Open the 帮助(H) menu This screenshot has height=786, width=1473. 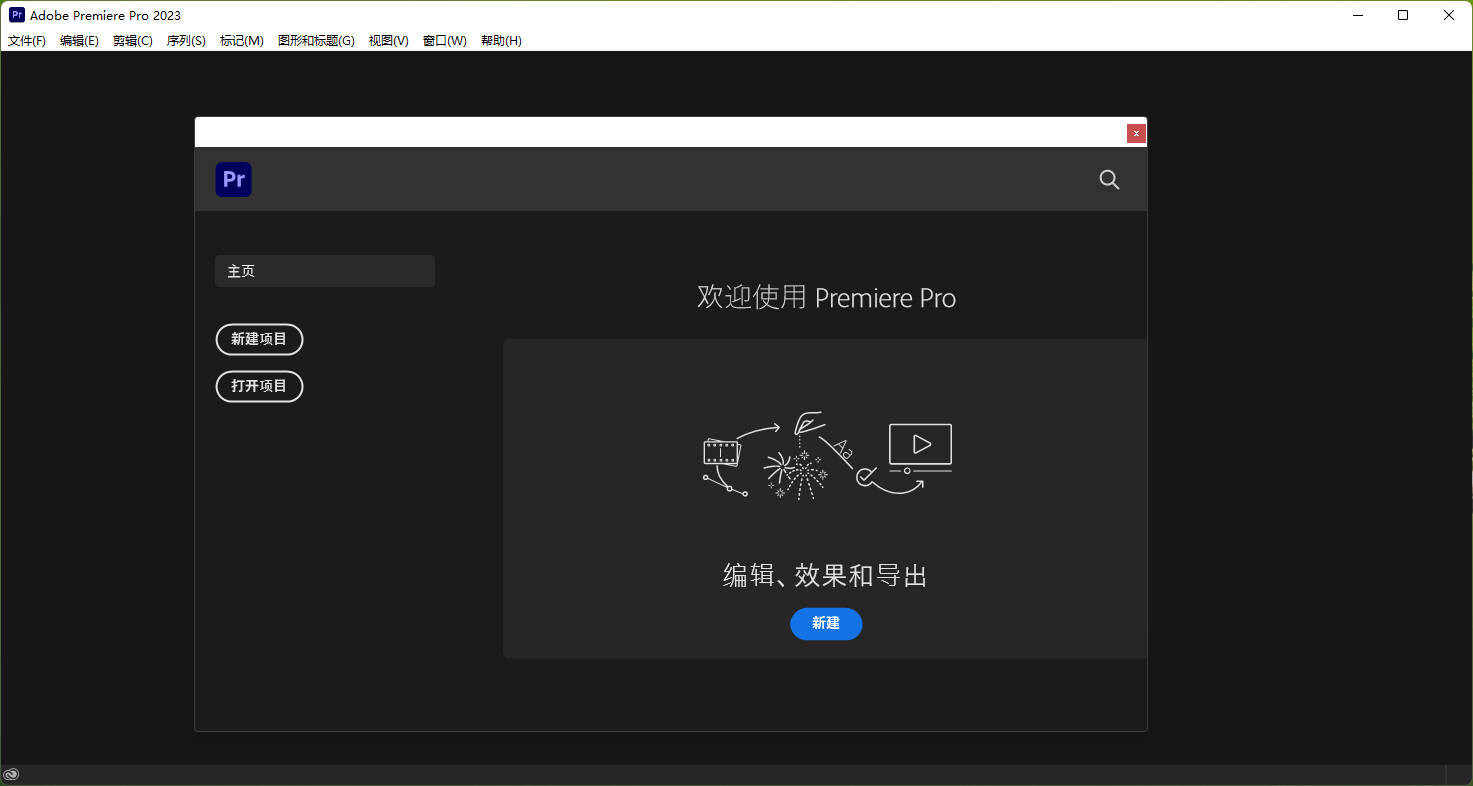pyautogui.click(x=501, y=41)
